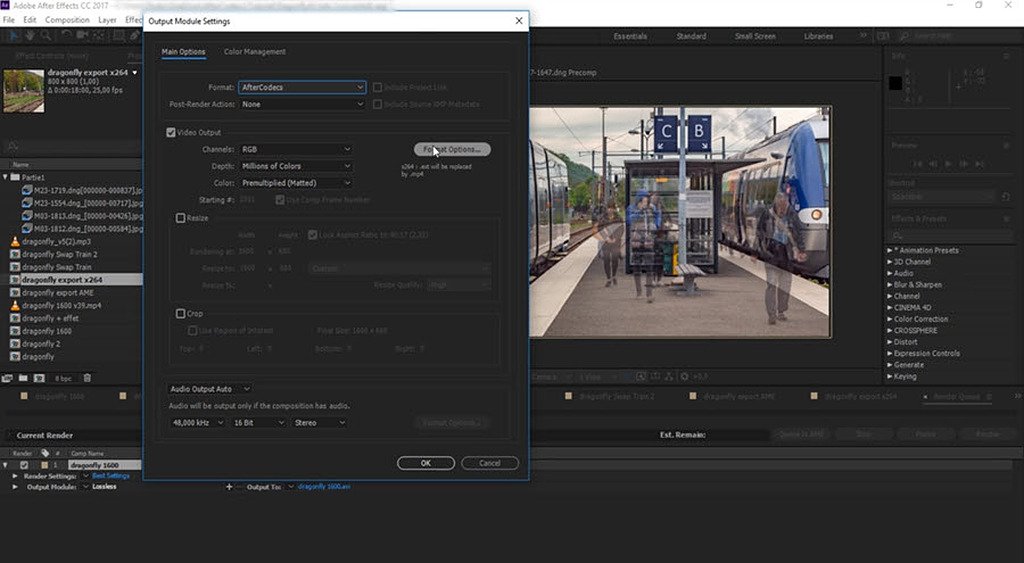
Task: Select the Zoom magnifier tool
Action: [46, 35]
